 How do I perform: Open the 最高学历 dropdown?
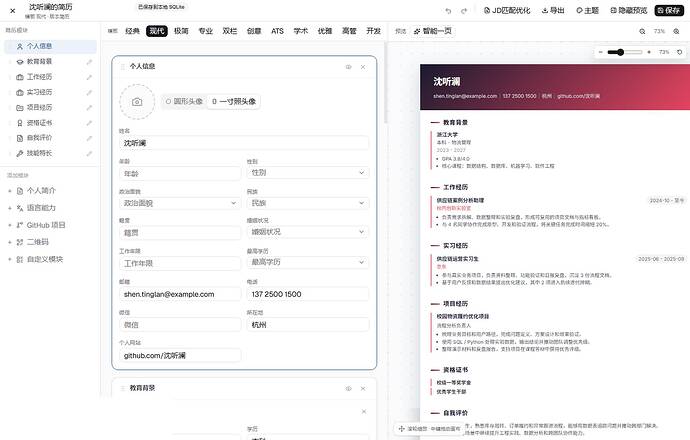point(308,262)
